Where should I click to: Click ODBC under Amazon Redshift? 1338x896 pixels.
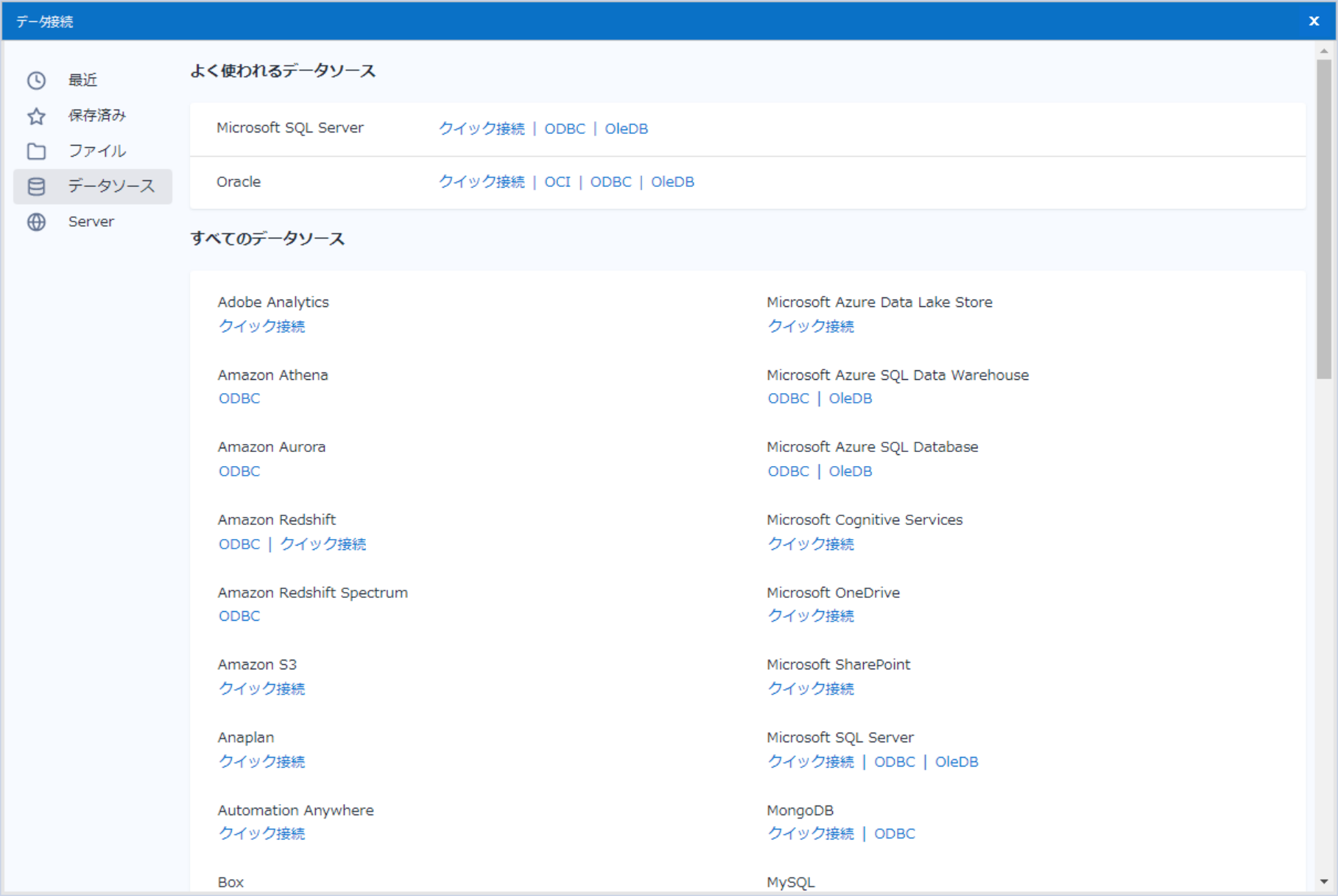239,544
